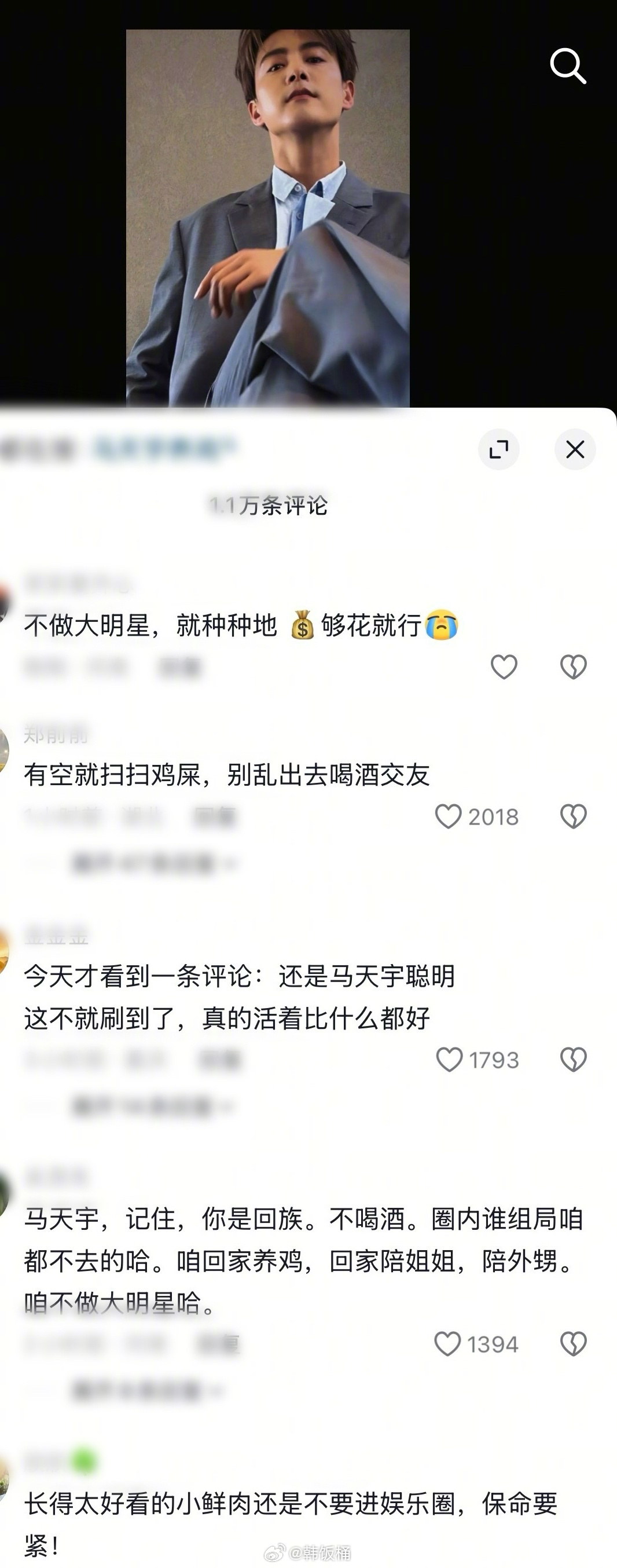Like the 不做大明星 comment
This screenshot has width=617, height=1568.
[504, 667]
